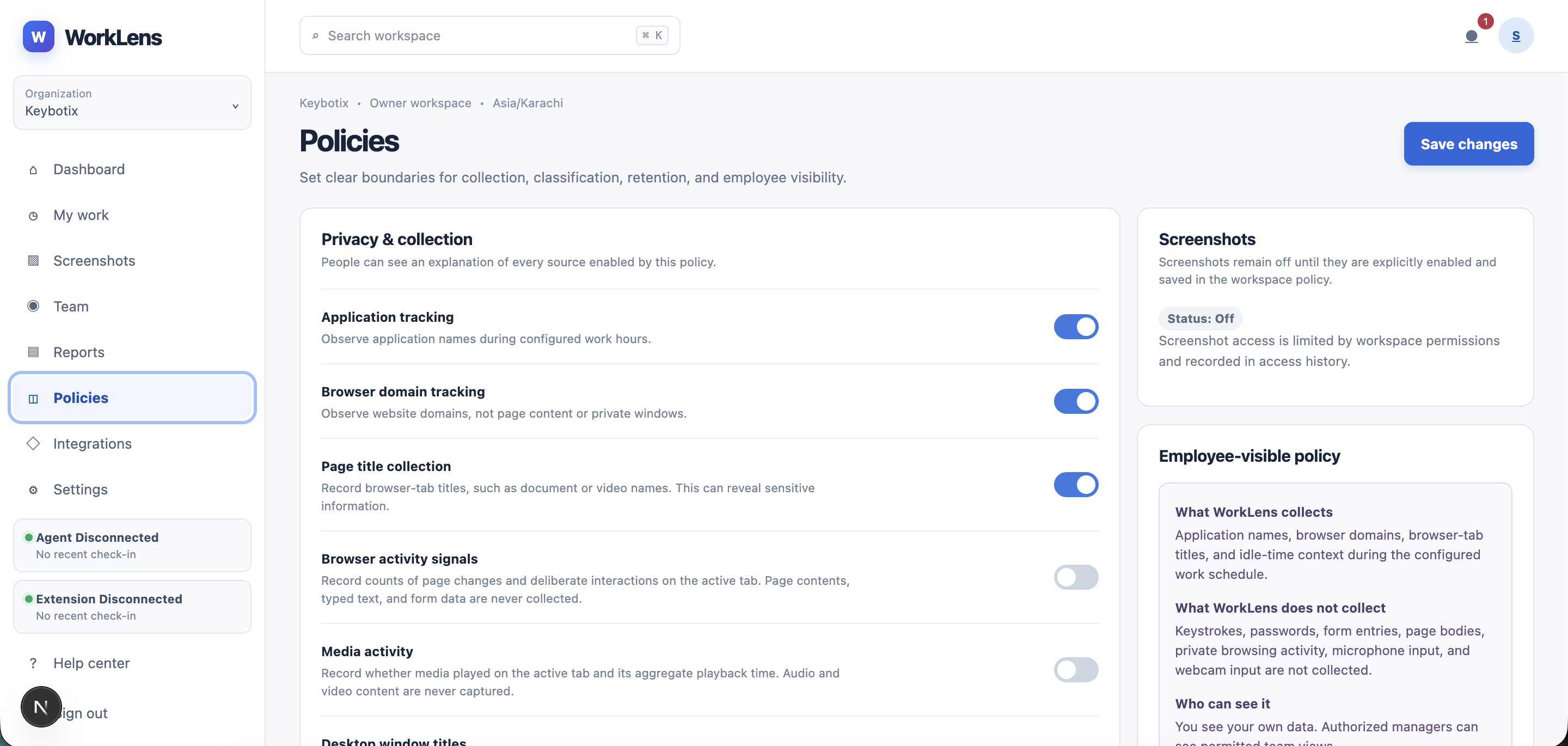Viewport: 1568px width, 746px height.
Task: Click the Who can see it heading
Action: click(x=1222, y=704)
